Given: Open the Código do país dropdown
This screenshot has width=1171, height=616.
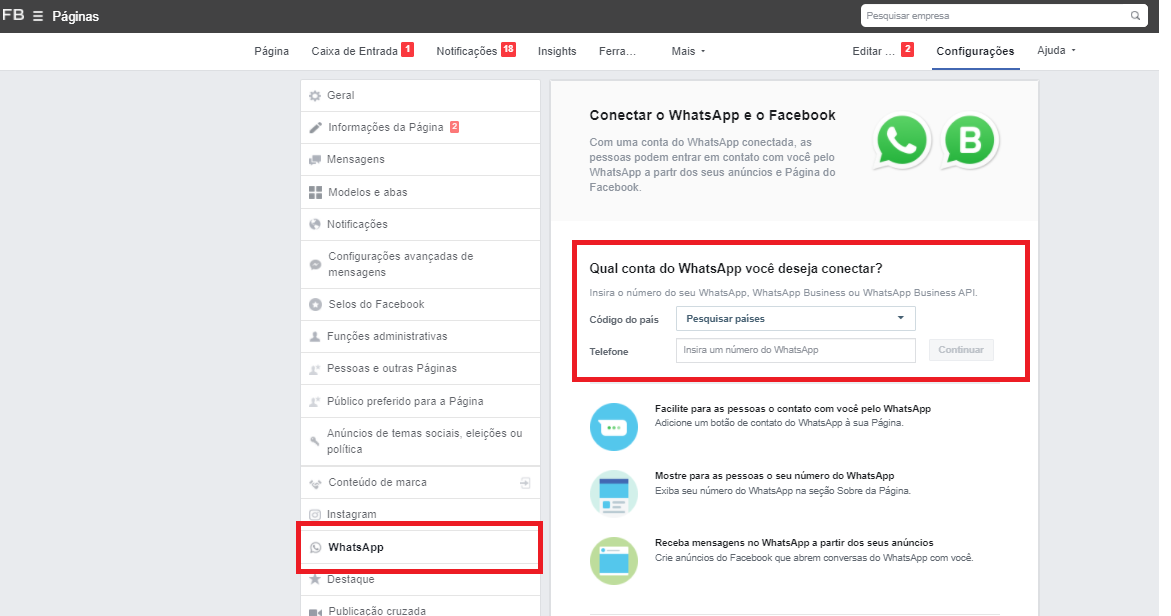Looking at the screenshot, I should click(x=795, y=319).
